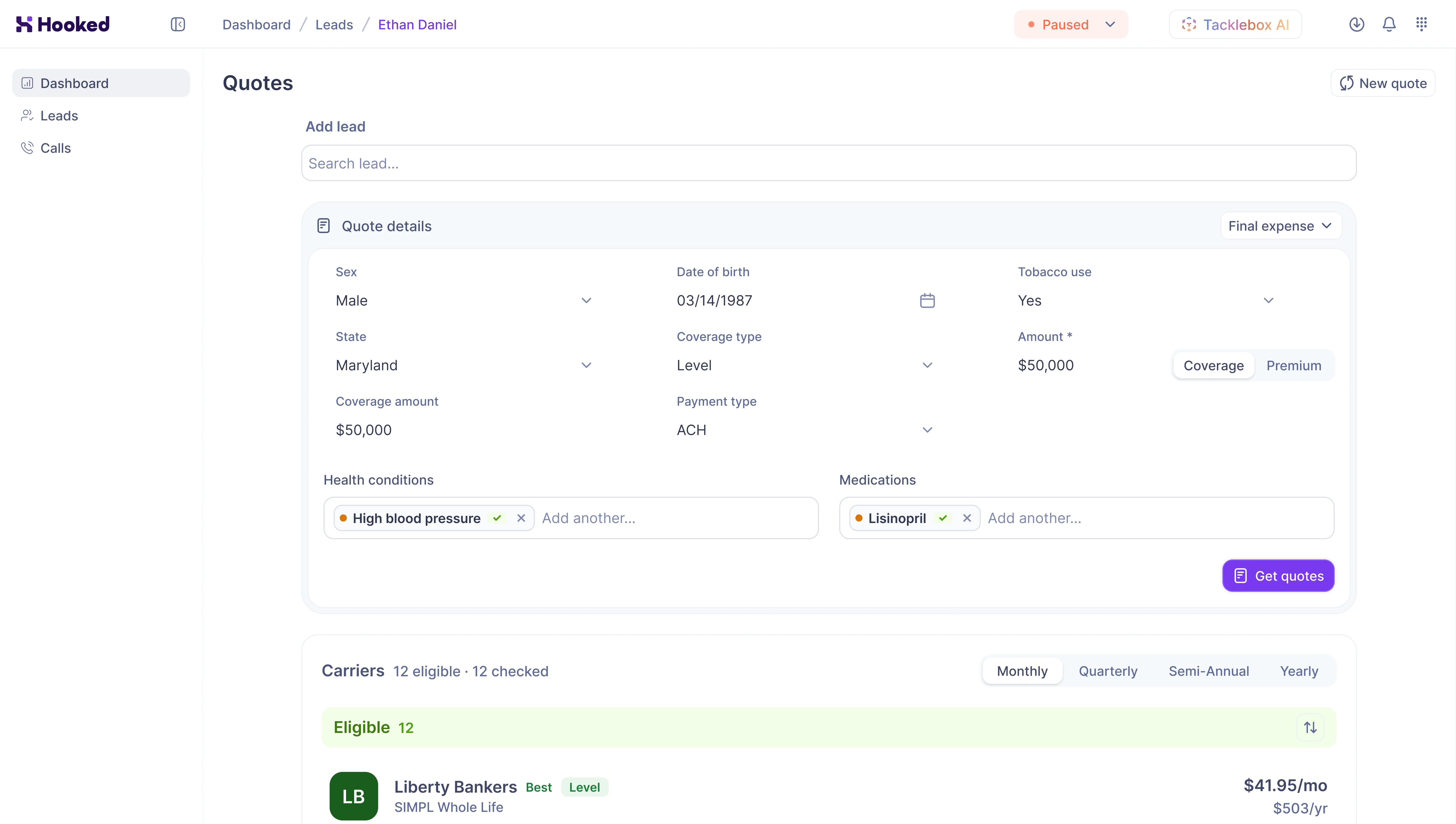Show Quarterly pricing
The image size is (1456, 824).
click(x=1108, y=671)
